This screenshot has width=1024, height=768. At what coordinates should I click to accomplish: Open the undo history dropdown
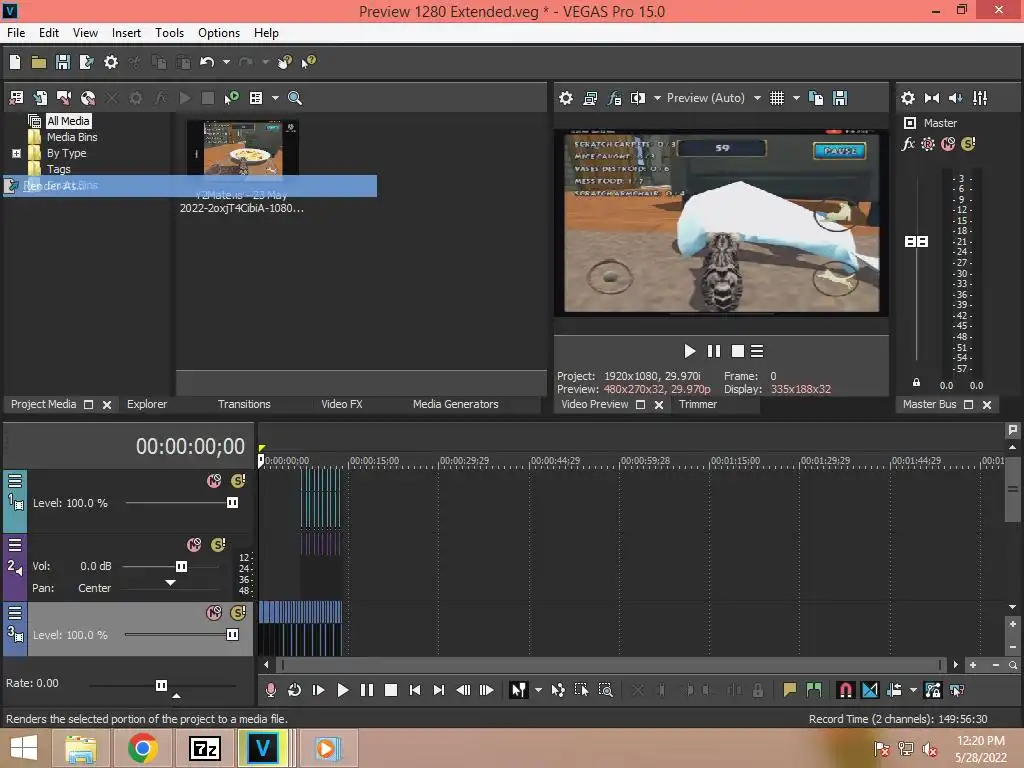pyautogui.click(x=226, y=62)
